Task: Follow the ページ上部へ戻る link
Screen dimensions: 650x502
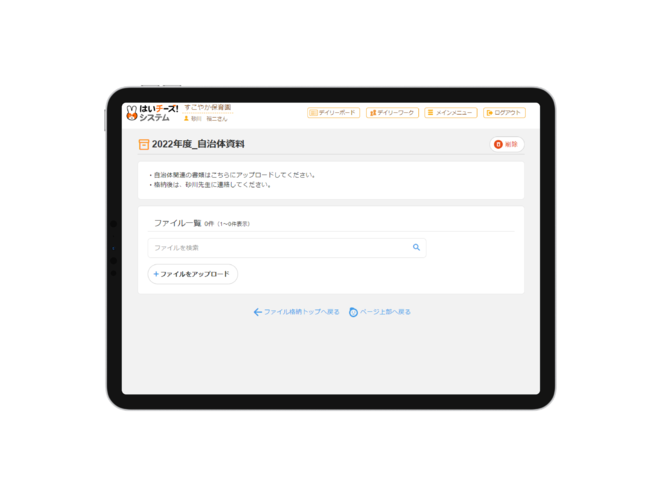Action: [380, 312]
